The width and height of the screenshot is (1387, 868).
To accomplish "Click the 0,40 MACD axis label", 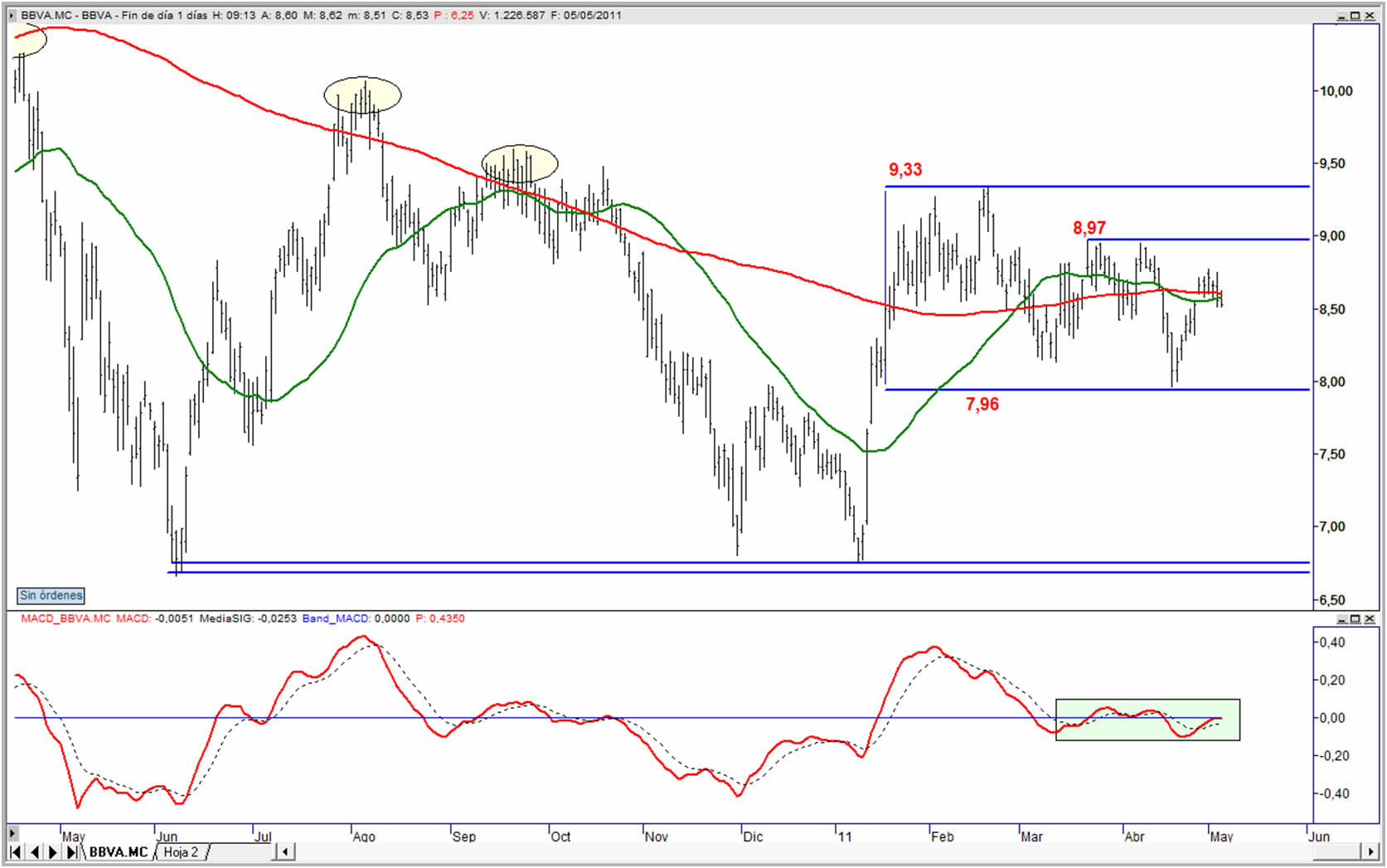I will point(1332,643).
